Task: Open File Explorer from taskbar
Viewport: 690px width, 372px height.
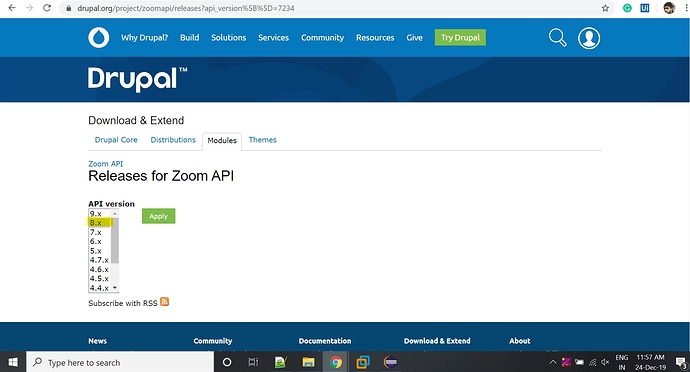Action: (x=308, y=362)
